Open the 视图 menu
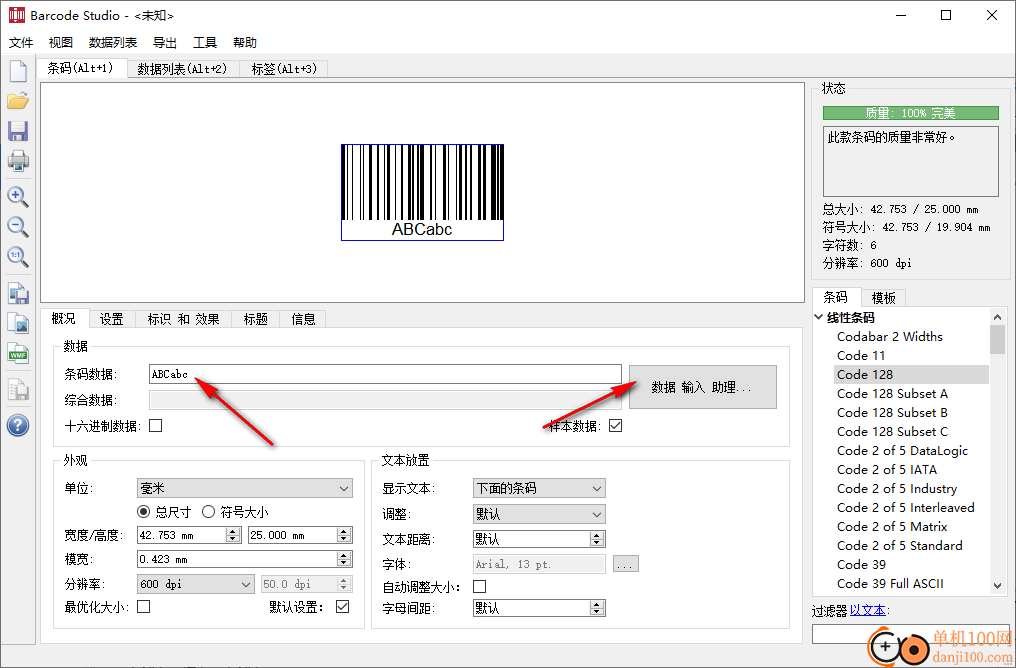This screenshot has width=1016, height=668. click(61, 43)
